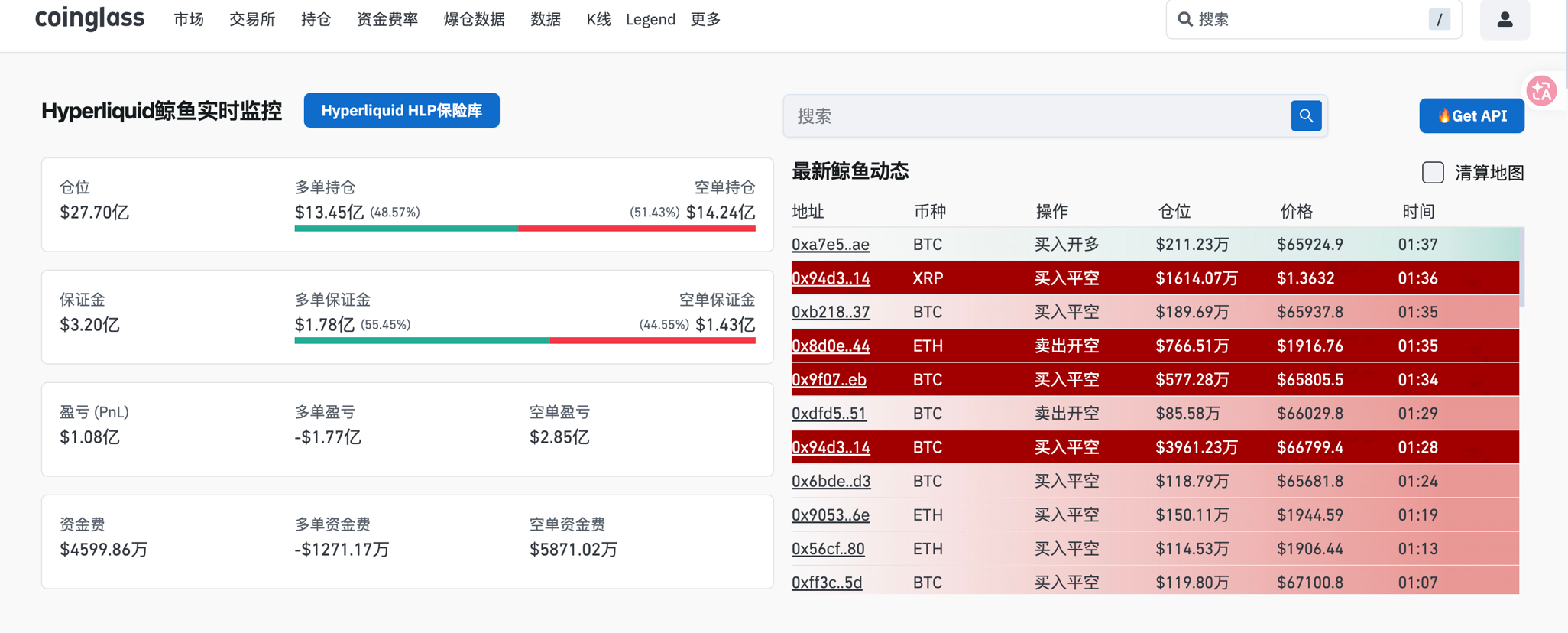Image resolution: width=1568 pixels, height=633 pixels.
Task: Click the long PnL value -$1.77亿
Action: pyautogui.click(x=328, y=437)
